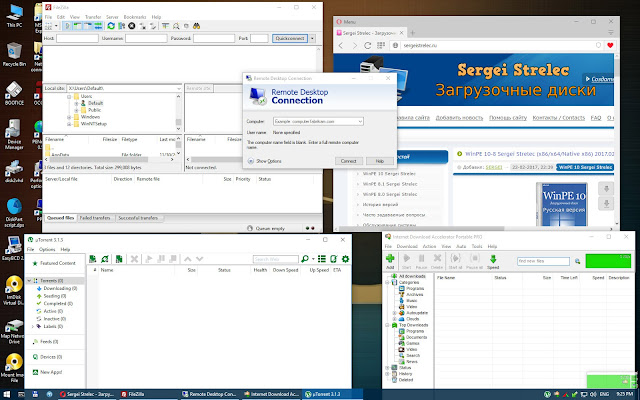The image size is (640, 400).
Task: Open the Local site path dropdown
Action: 179,88
